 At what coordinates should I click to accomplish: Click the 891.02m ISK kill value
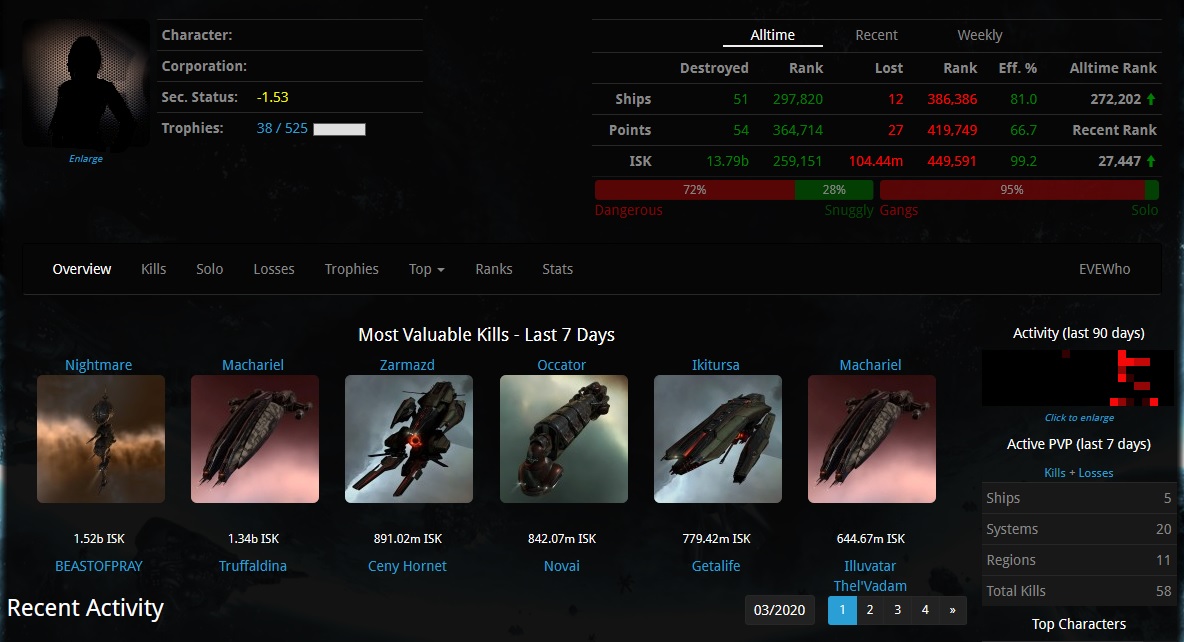coord(408,539)
